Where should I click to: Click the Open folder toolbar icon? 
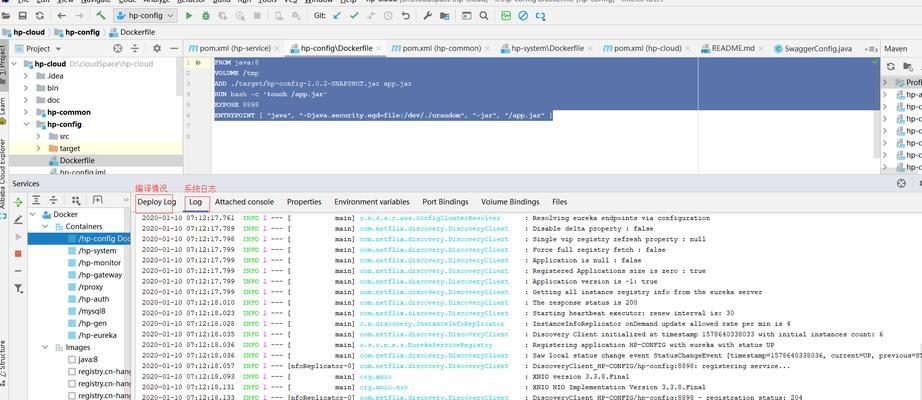tap(6, 16)
